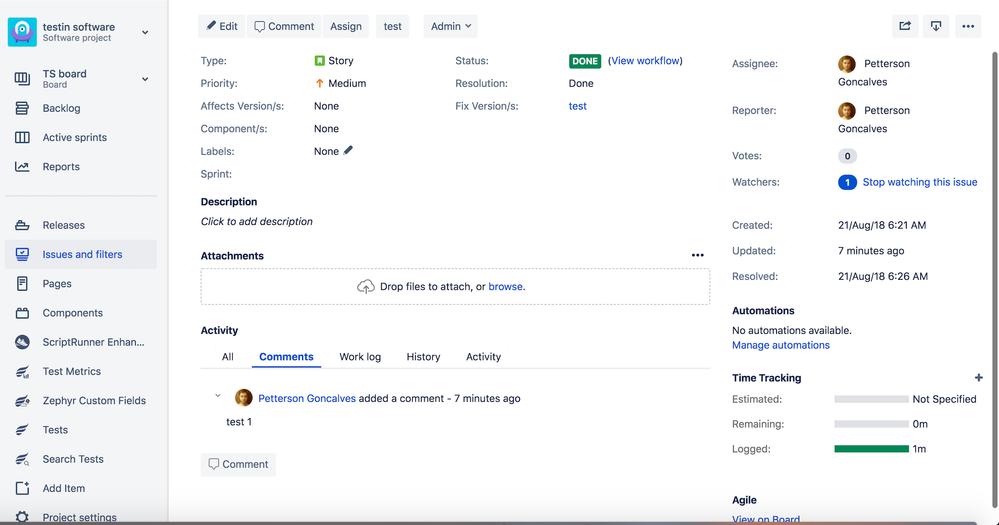Click the plus icon to log time
Viewport: 999px width, 525px height.
pyautogui.click(x=979, y=378)
